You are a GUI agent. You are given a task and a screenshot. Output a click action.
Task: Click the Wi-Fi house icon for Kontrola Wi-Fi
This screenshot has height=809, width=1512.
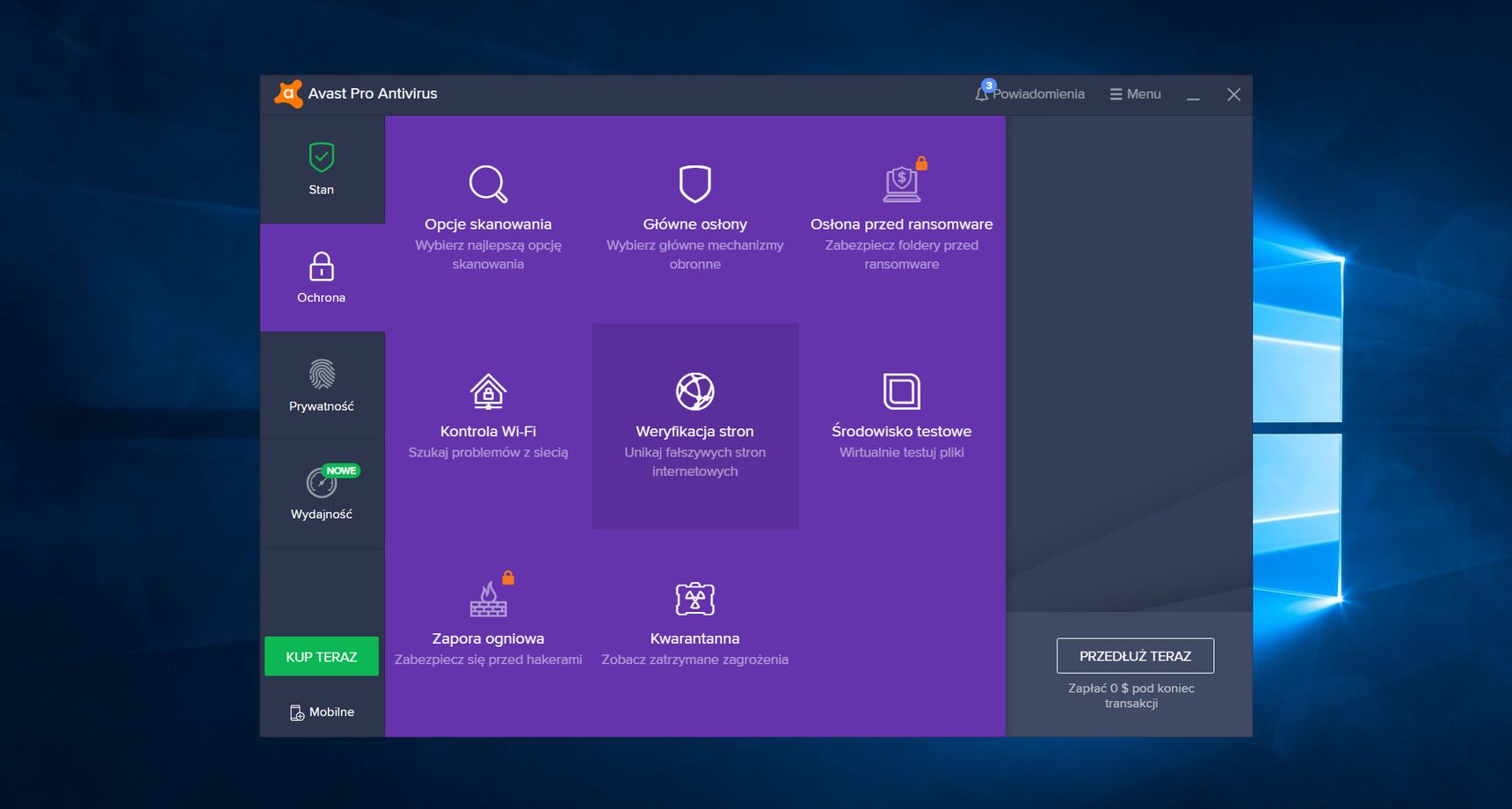point(488,391)
